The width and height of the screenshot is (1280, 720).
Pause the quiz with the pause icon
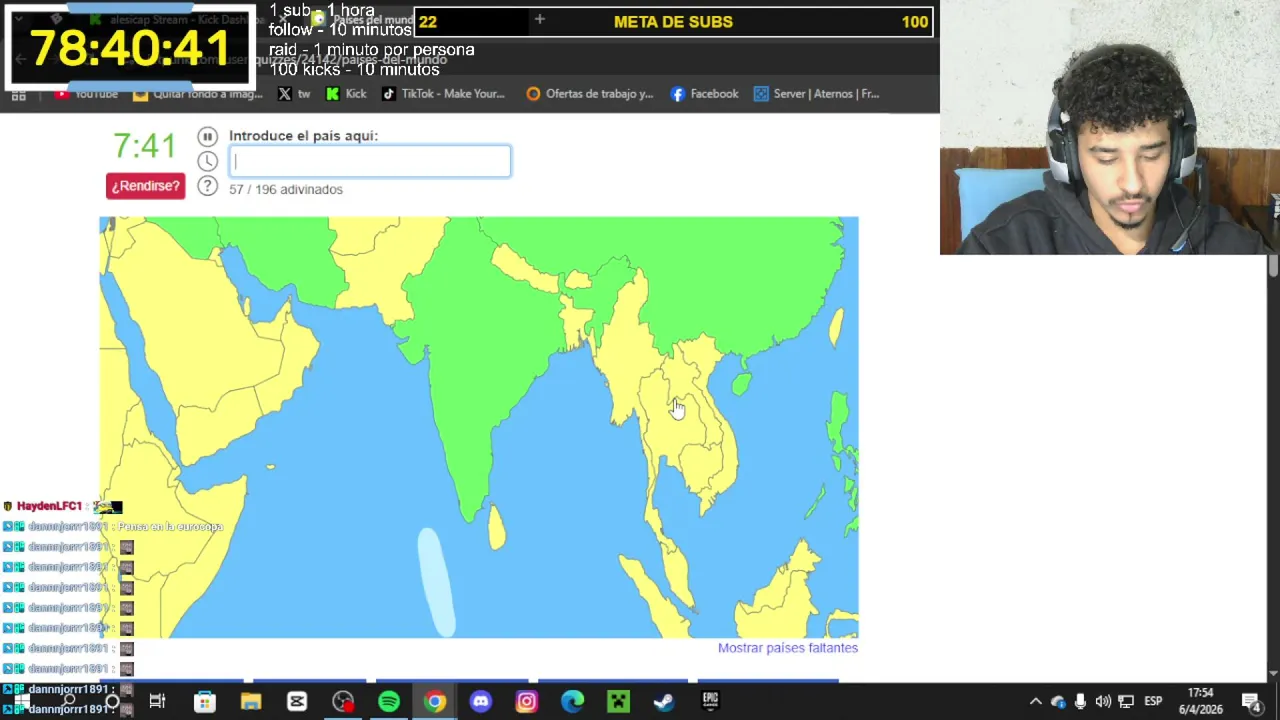point(207,137)
